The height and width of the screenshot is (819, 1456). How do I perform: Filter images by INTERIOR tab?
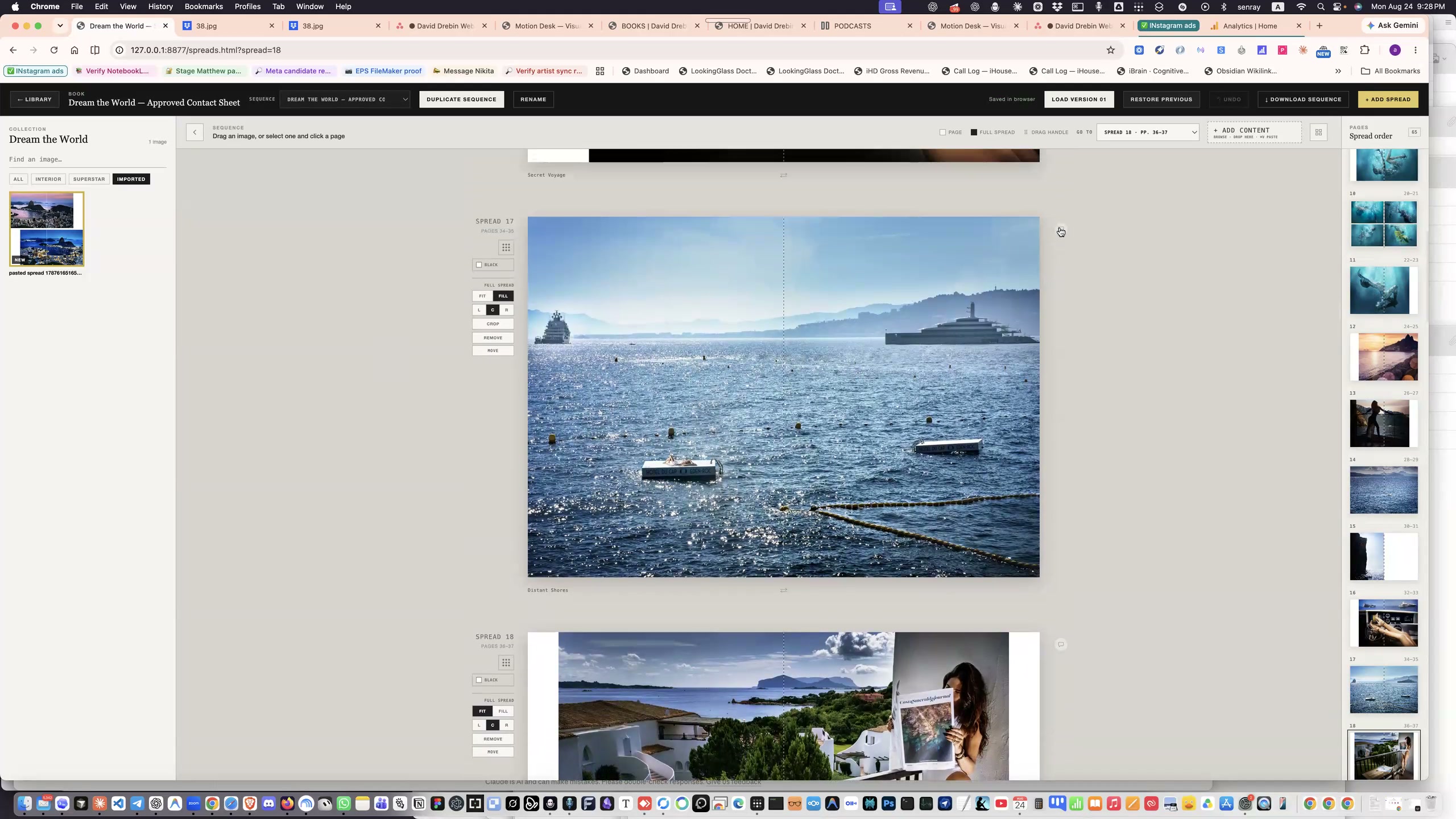pos(48,179)
